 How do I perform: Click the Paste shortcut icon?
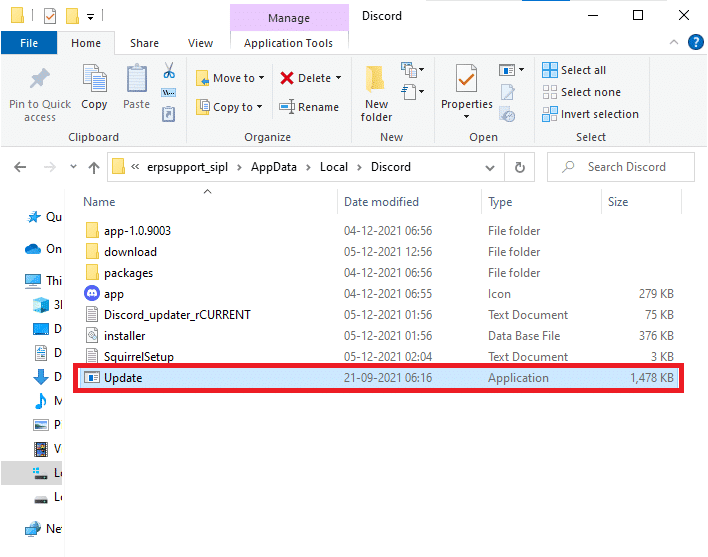click(x=168, y=113)
